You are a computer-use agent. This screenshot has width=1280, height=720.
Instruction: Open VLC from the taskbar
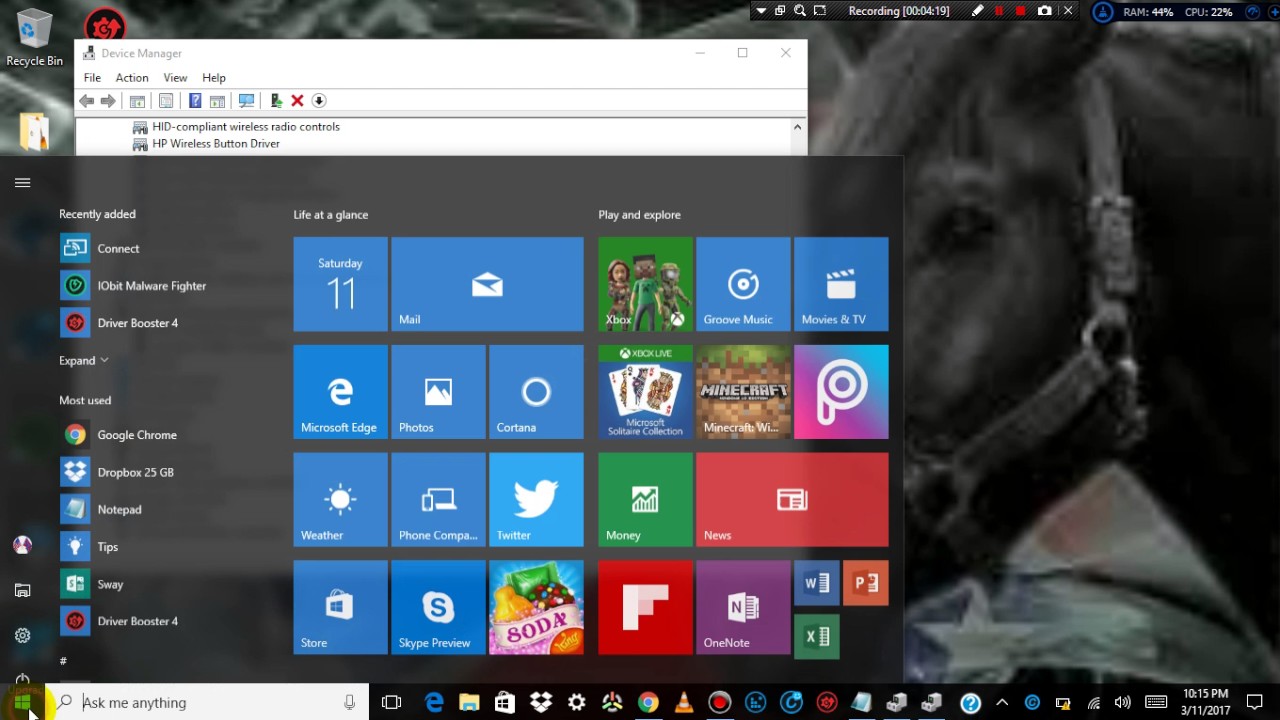coord(684,702)
